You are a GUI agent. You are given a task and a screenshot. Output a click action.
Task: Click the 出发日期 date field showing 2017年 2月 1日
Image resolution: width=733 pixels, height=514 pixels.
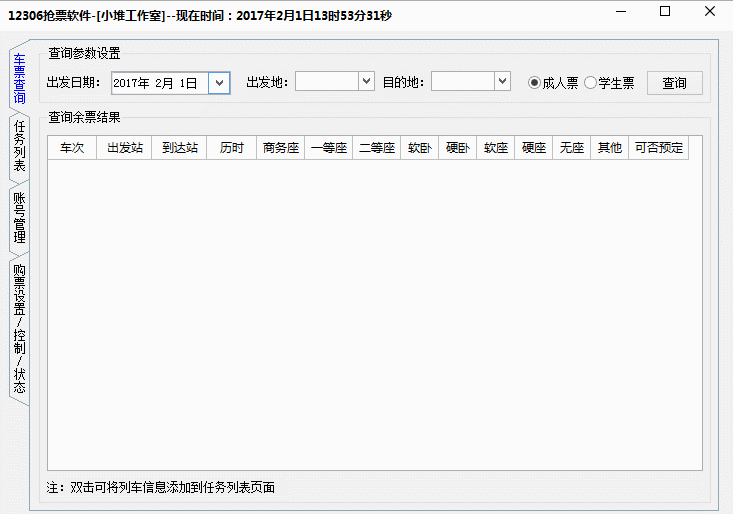(159, 83)
